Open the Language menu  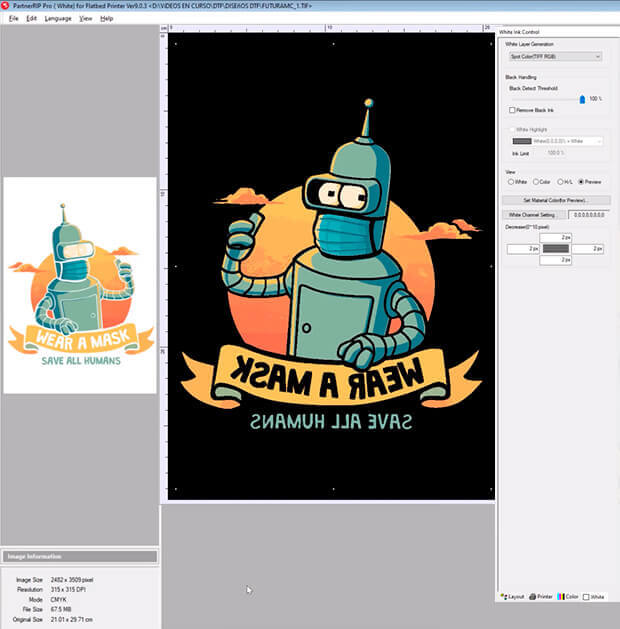[x=58, y=18]
